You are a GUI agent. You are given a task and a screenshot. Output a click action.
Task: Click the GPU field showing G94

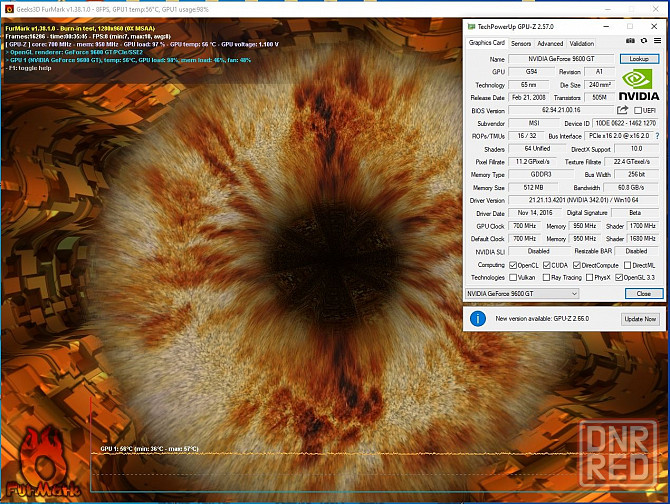pyautogui.click(x=532, y=72)
